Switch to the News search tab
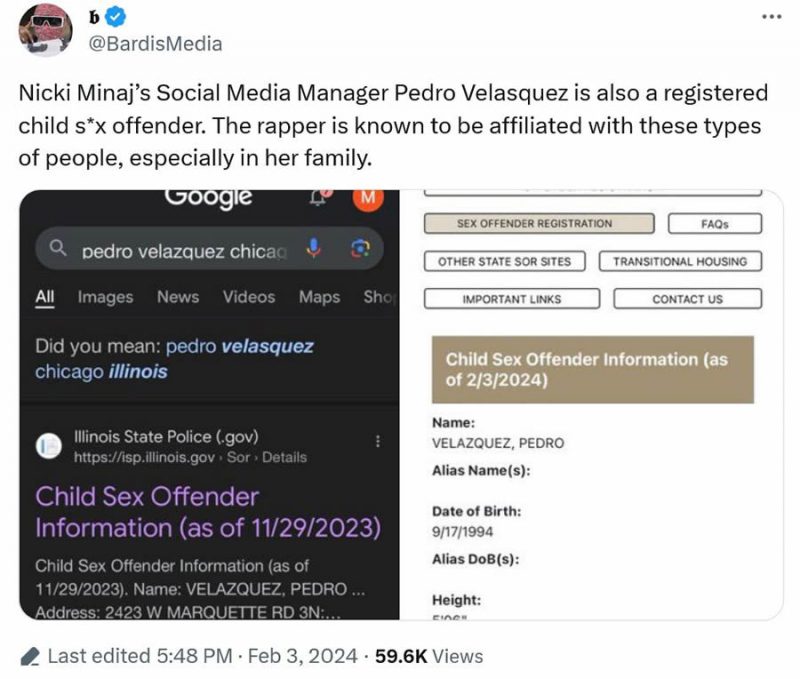Image resolution: width=800 pixels, height=679 pixels. coord(177,297)
